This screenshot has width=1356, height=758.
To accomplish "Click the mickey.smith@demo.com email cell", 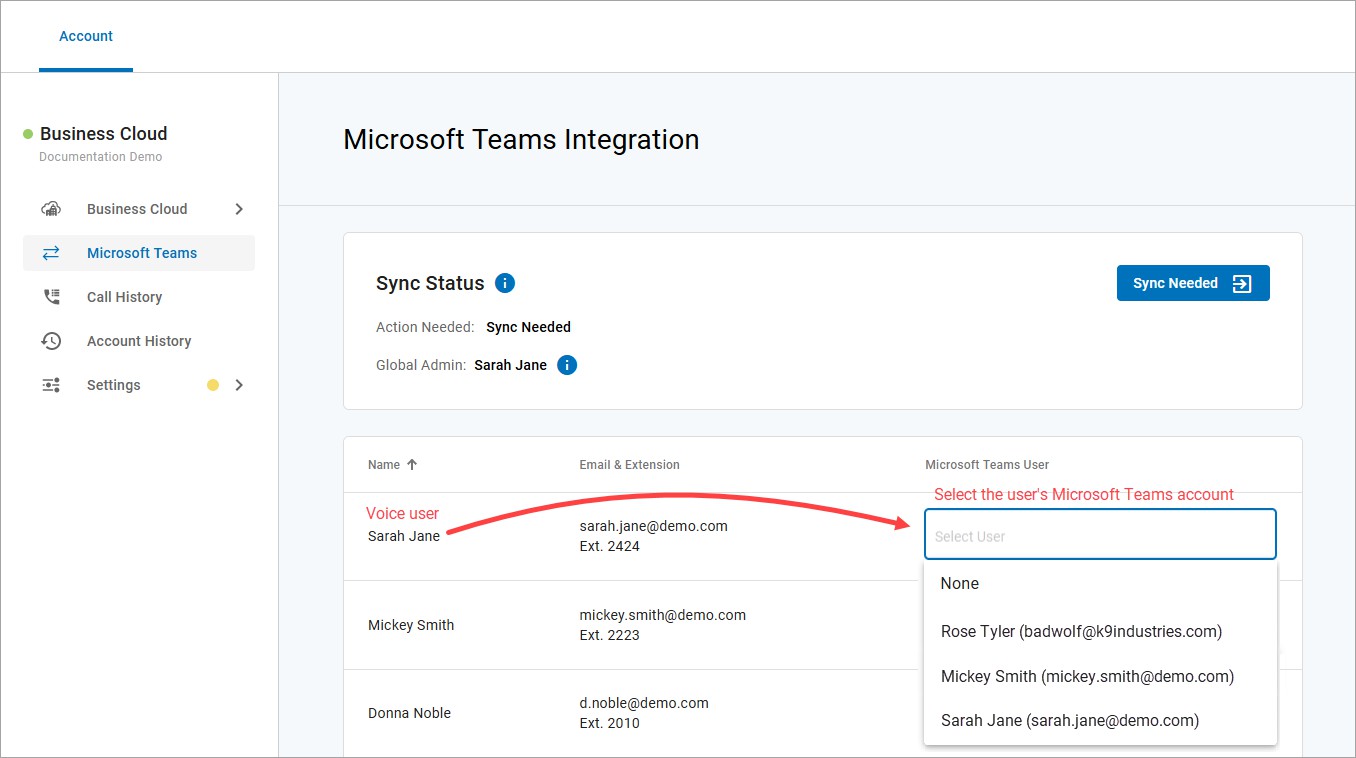I will pyautogui.click(x=662, y=615).
